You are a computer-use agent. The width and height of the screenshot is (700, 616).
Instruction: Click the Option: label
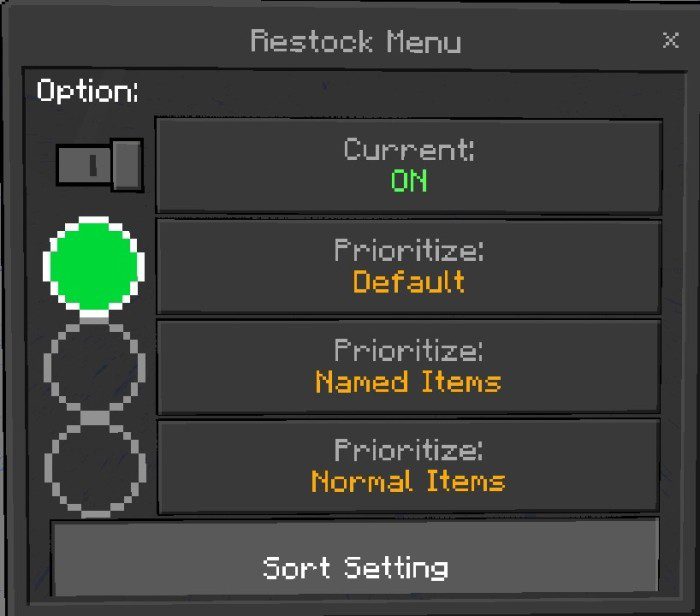88,91
